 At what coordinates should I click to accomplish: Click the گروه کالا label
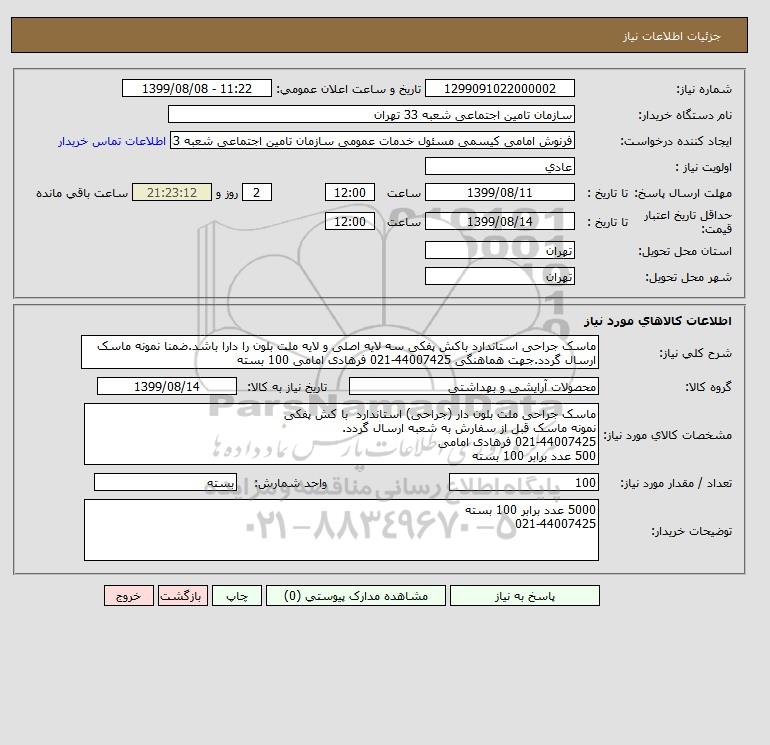pos(708,387)
